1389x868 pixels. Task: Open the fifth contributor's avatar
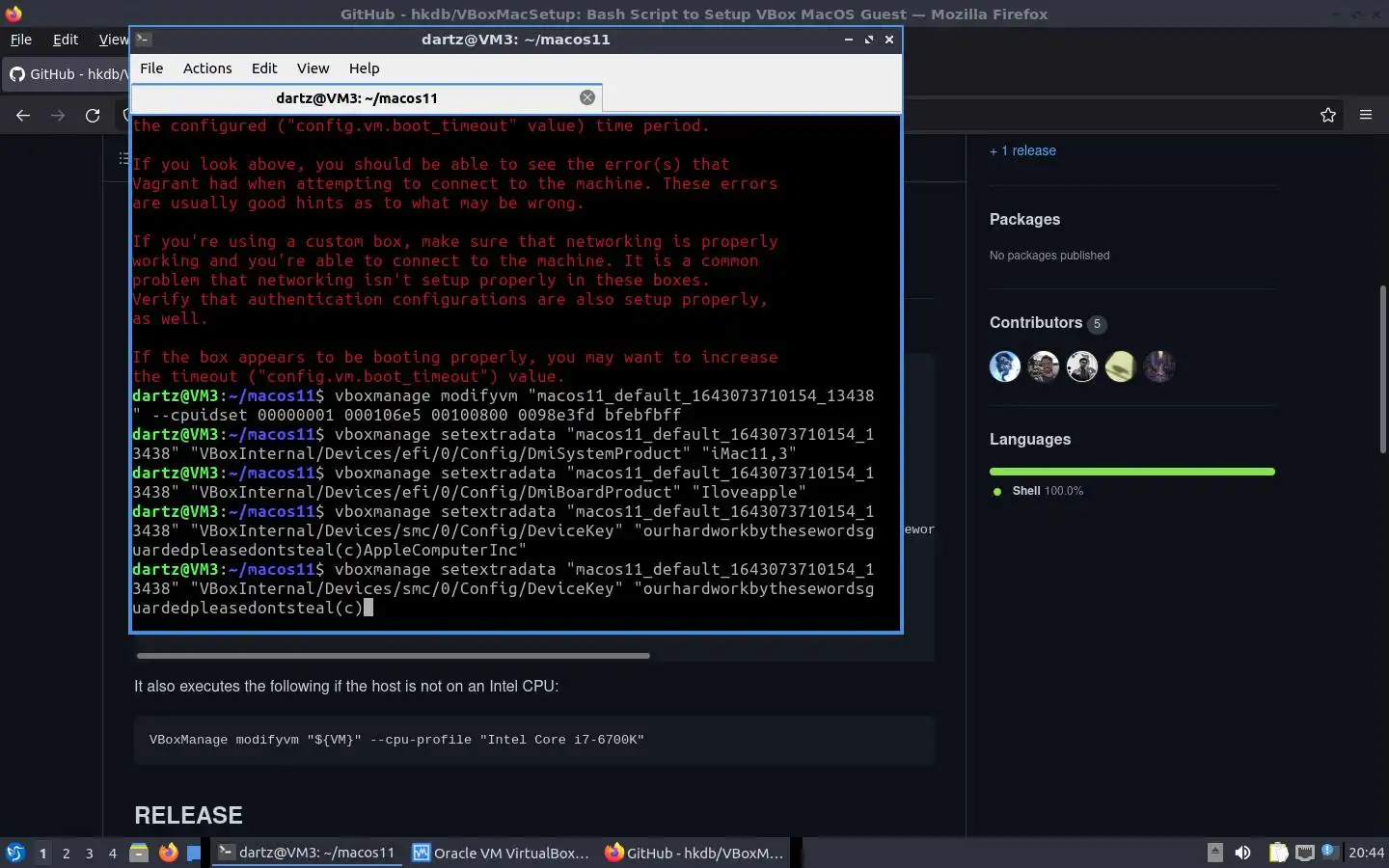[1159, 366]
